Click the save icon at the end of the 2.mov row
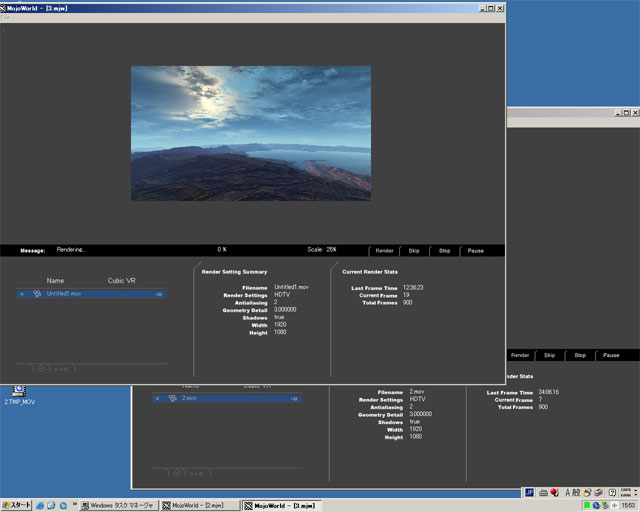Image resolution: width=640 pixels, height=512 pixels. (x=294, y=398)
